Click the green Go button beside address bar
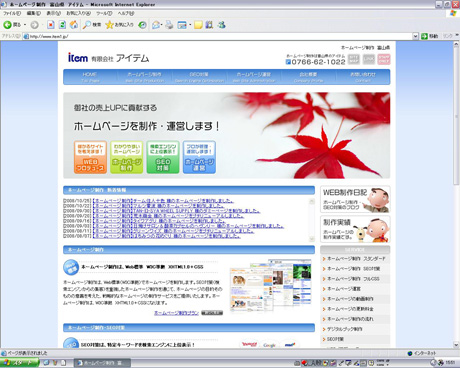Screen dimensions: 460x368 coord(430,36)
